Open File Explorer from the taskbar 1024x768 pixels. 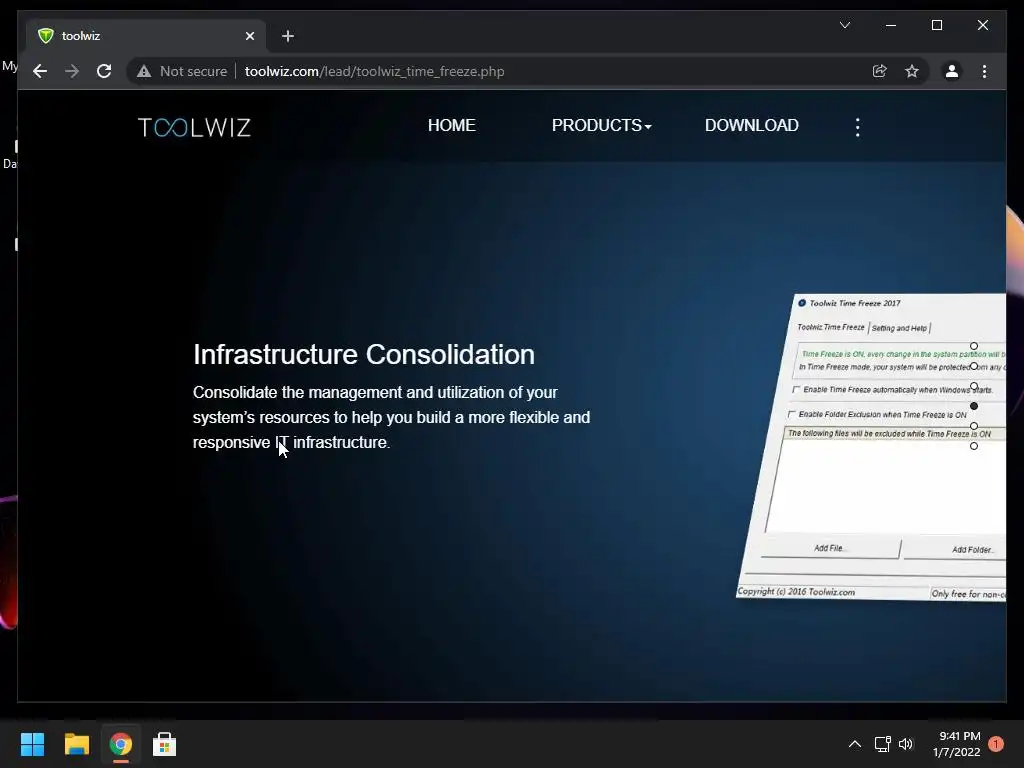click(x=76, y=744)
